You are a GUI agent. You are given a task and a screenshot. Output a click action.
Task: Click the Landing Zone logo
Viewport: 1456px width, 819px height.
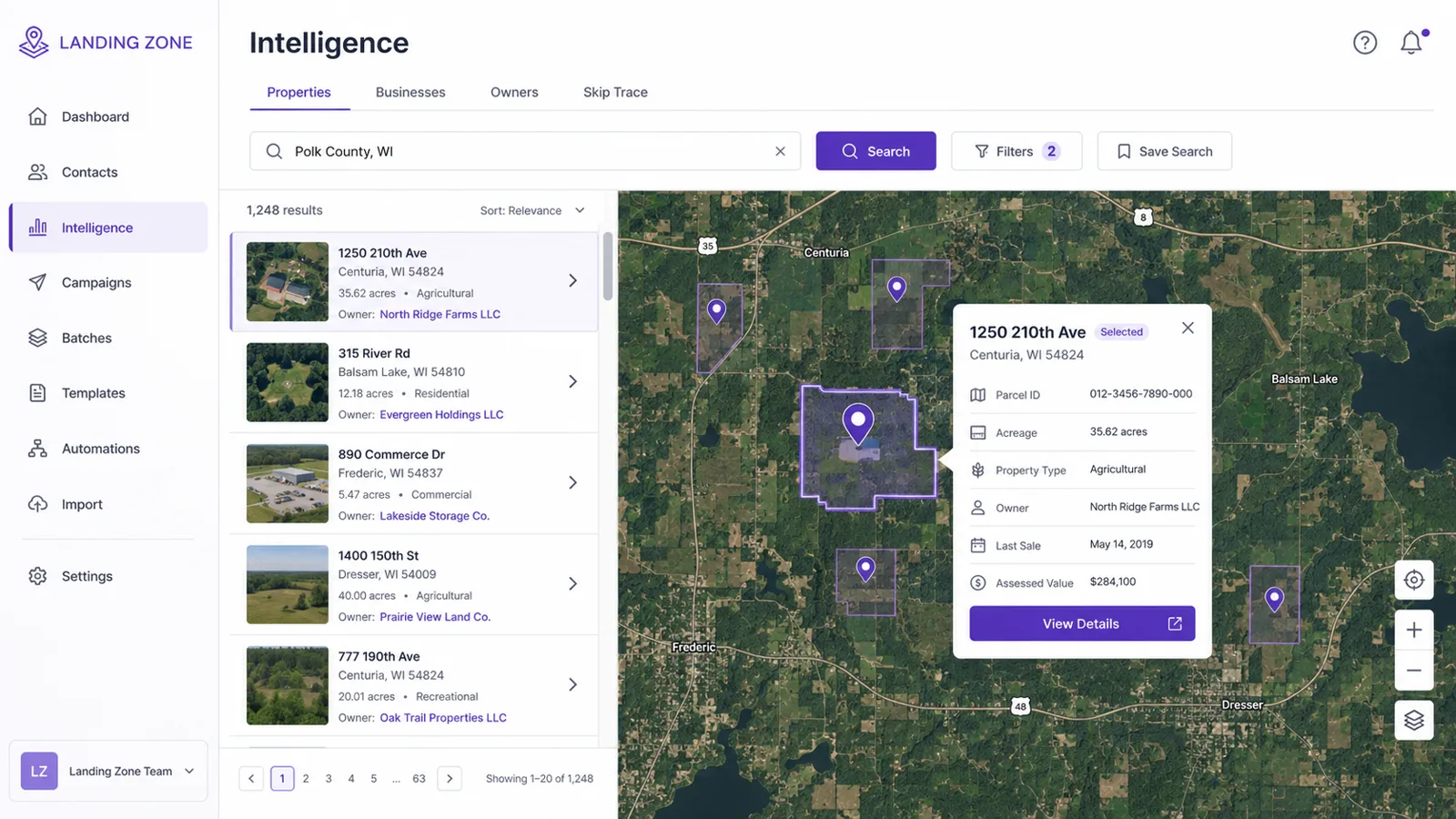point(106,43)
